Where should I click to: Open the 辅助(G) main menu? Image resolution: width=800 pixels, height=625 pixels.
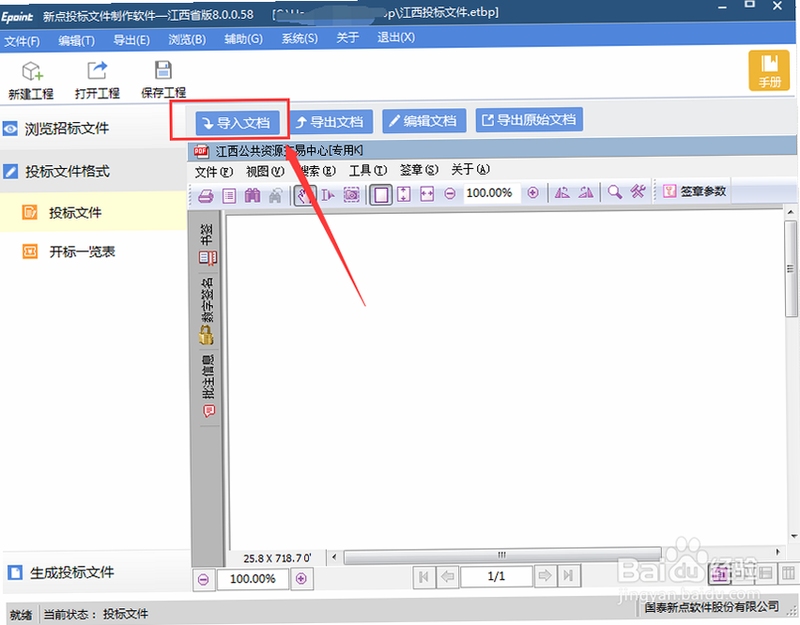243,39
